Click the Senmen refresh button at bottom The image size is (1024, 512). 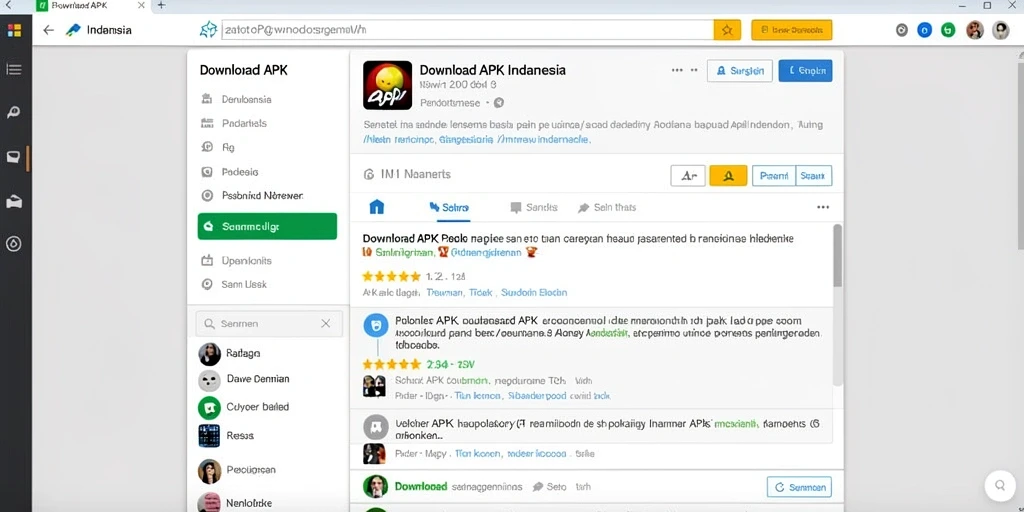[799, 487]
